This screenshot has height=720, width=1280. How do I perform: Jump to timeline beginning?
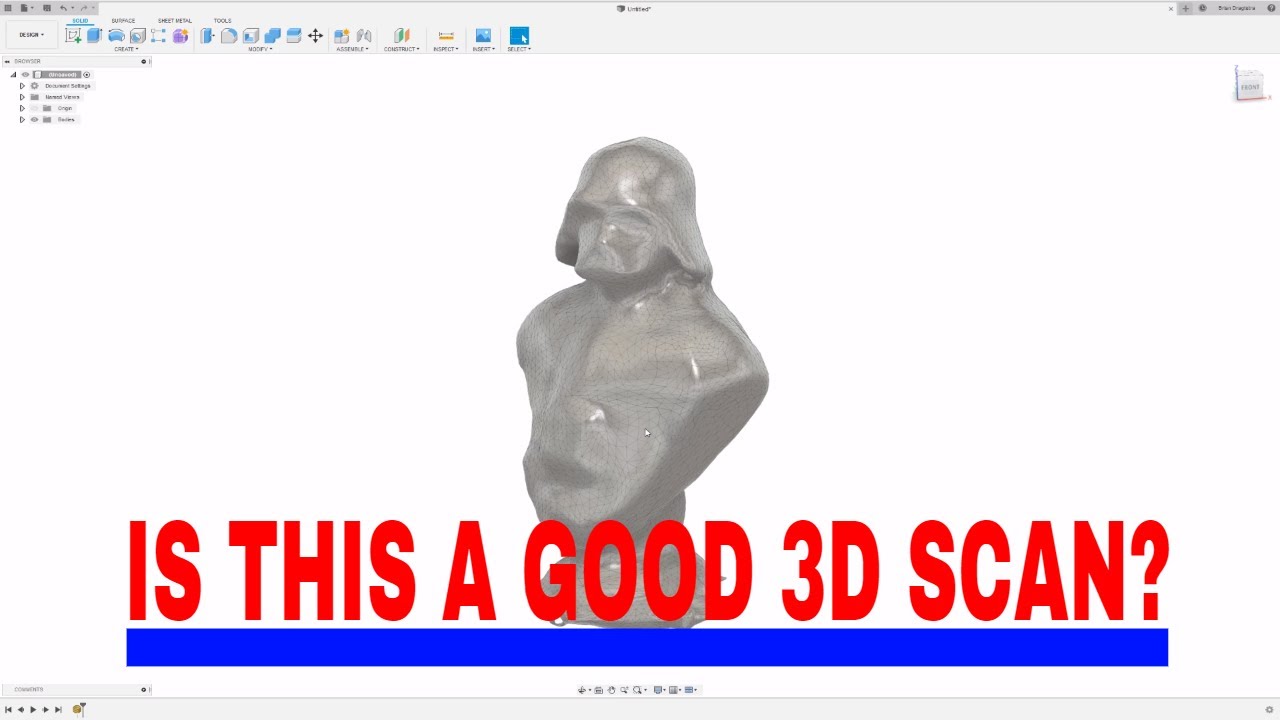[x=8, y=709]
